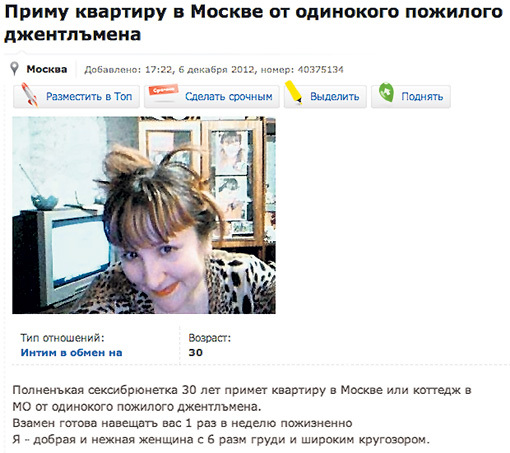This screenshot has width=510, height=453.
Task: Click the "Поднять" button text
Action: (x=422, y=97)
